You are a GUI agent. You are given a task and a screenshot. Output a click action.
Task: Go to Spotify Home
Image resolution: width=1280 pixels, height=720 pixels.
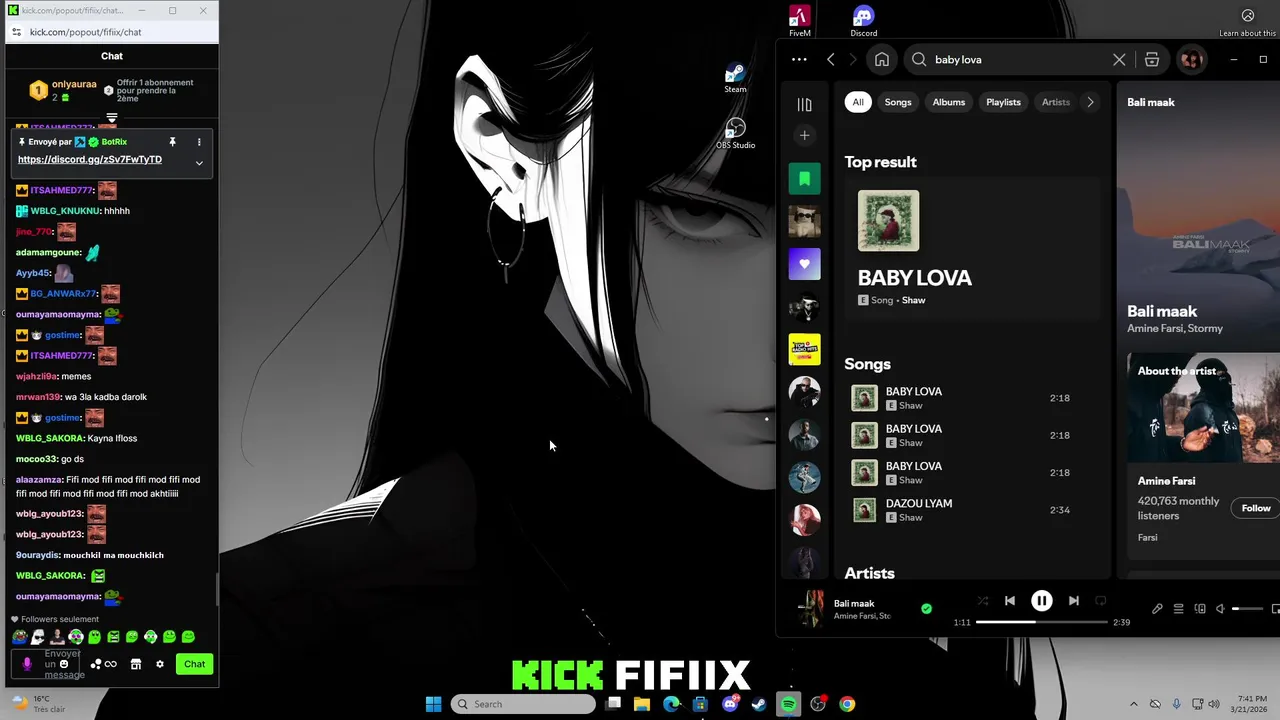(x=881, y=60)
